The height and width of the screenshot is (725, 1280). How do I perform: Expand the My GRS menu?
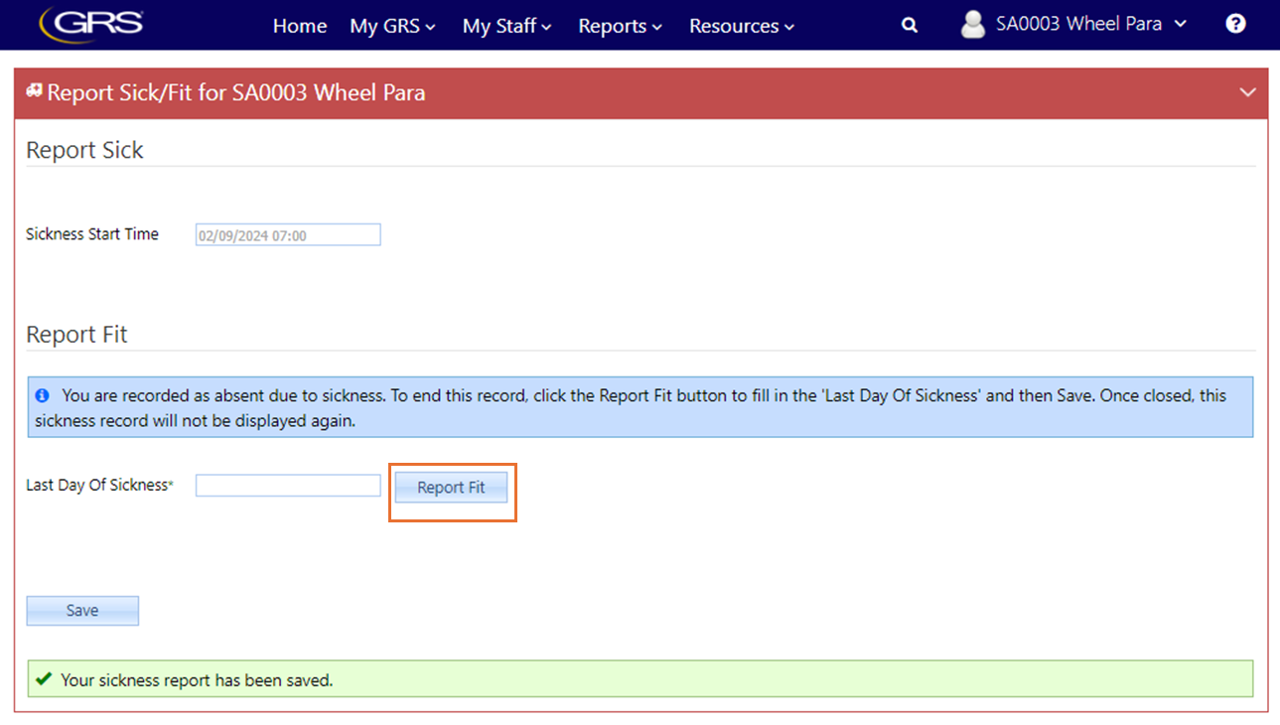click(x=392, y=26)
